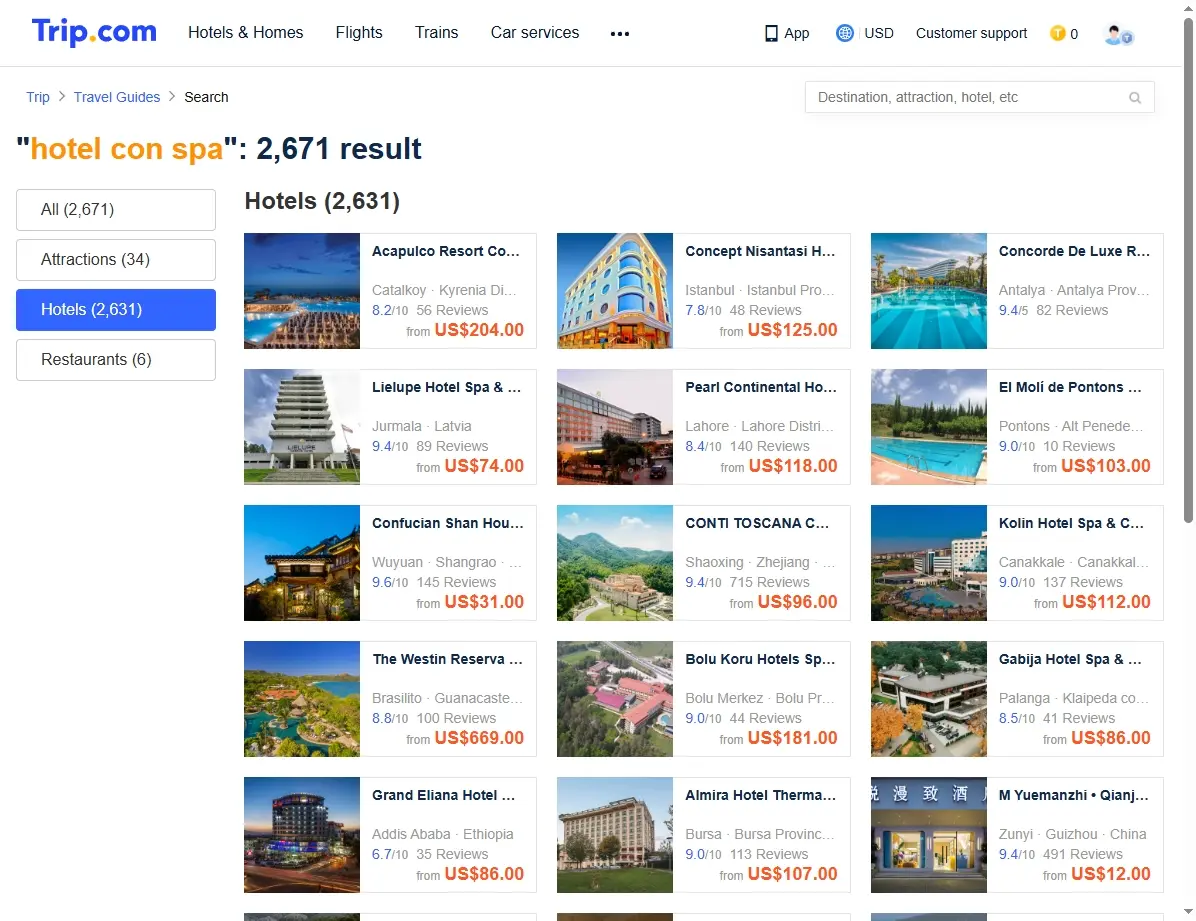This screenshot has width=1196, height=921.
Task: Click the Trip Coins coin icon
Action: tap(1057, 33)
